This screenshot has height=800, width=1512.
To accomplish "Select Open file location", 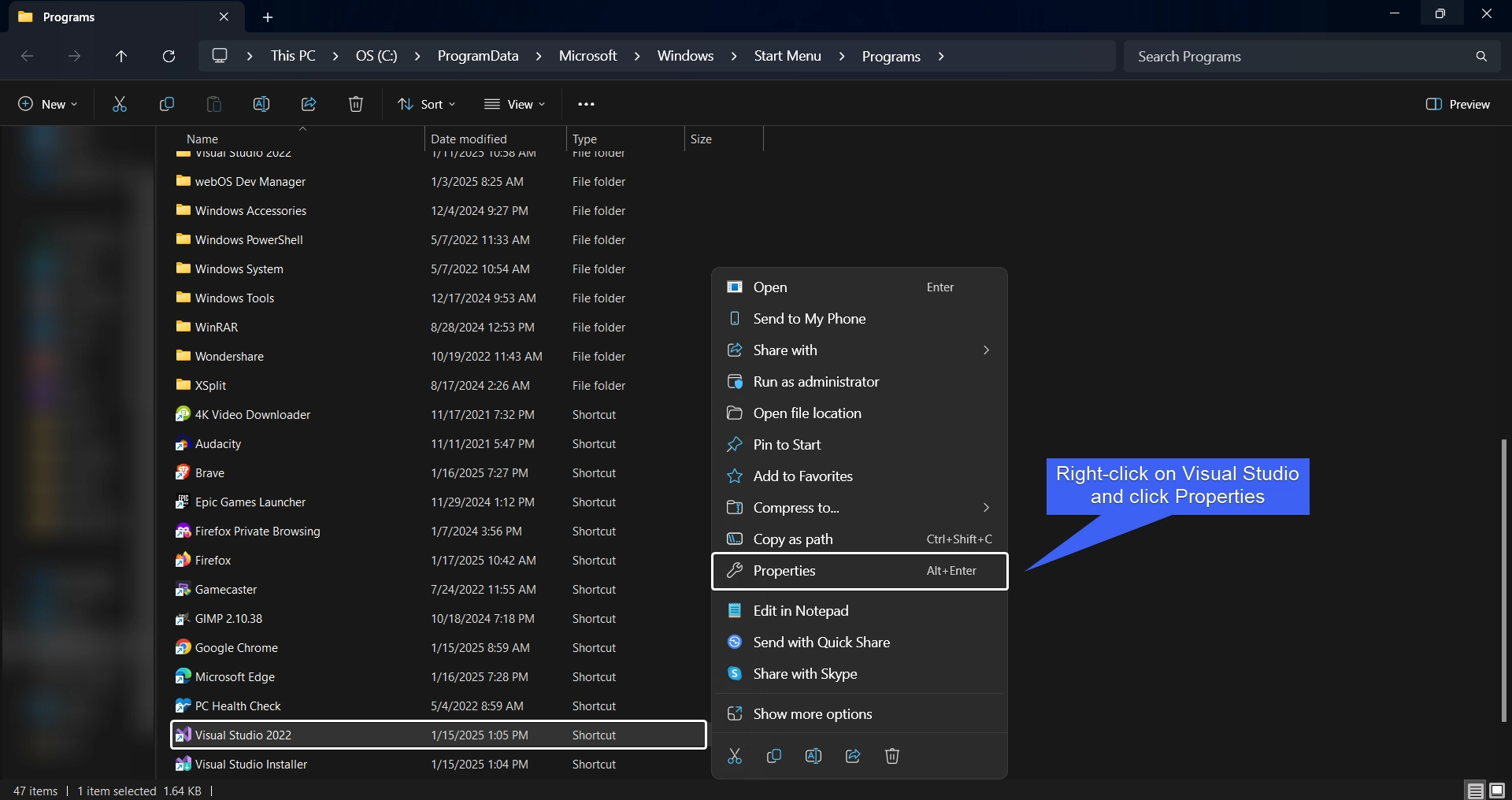I will (860, 413).
